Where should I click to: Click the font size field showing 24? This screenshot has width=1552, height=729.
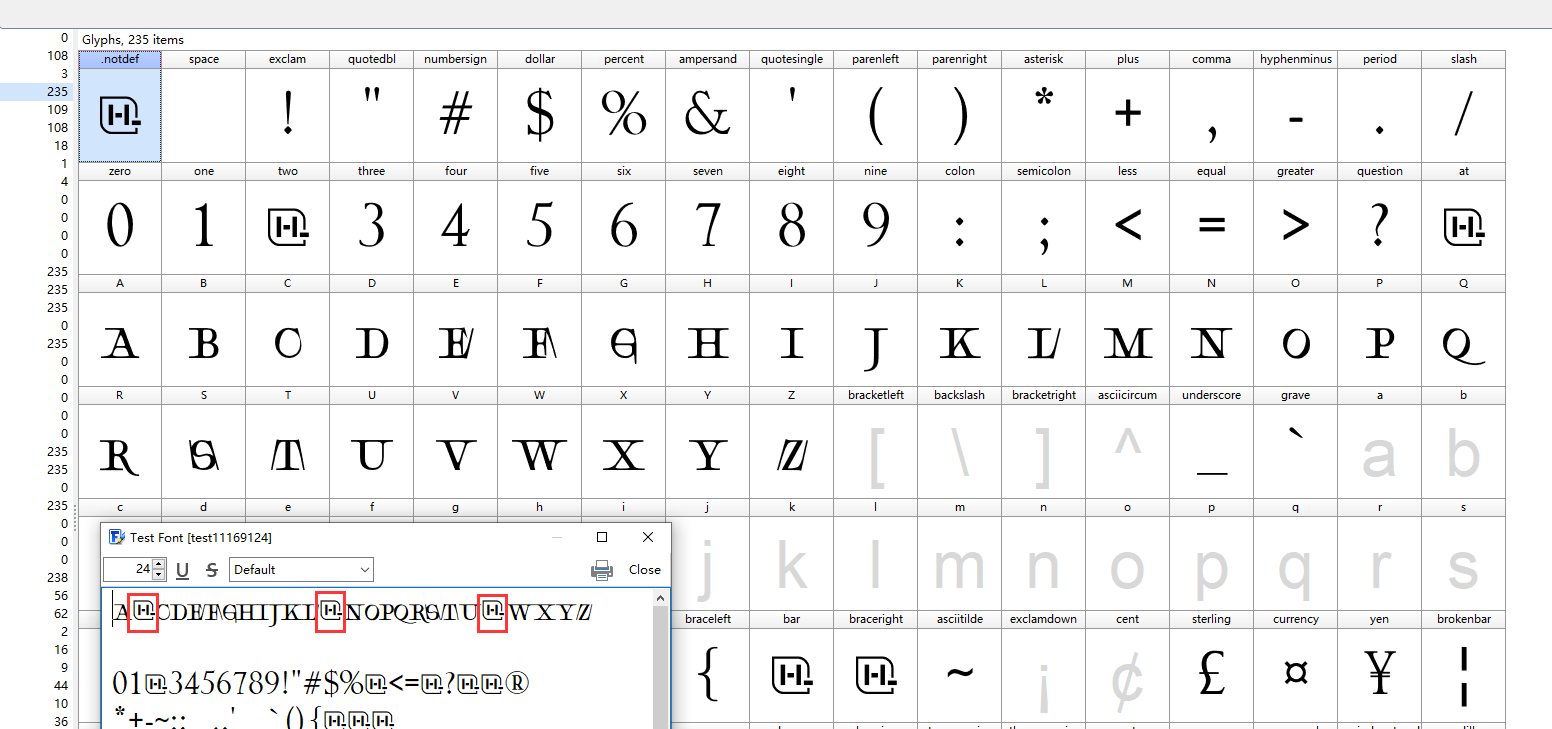pos(128,570)
